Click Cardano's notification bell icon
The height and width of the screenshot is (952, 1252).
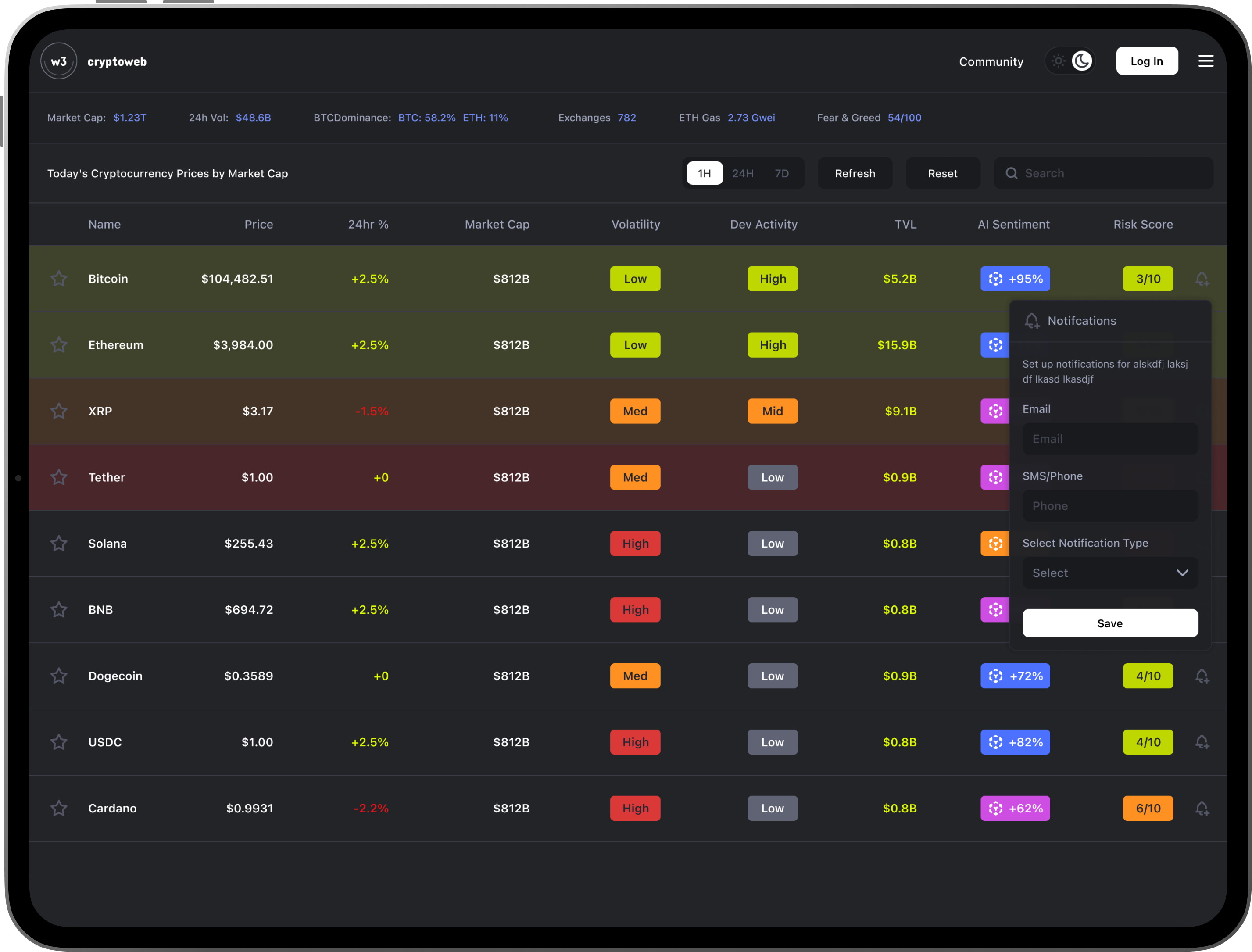coord(1202,809)
